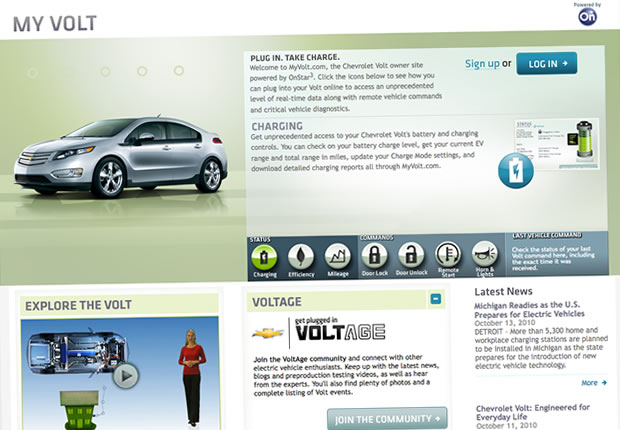The height and width of the screenshot is (430, 620).
Task: Activate the Remote Start icon
Action: pos(448,254)
